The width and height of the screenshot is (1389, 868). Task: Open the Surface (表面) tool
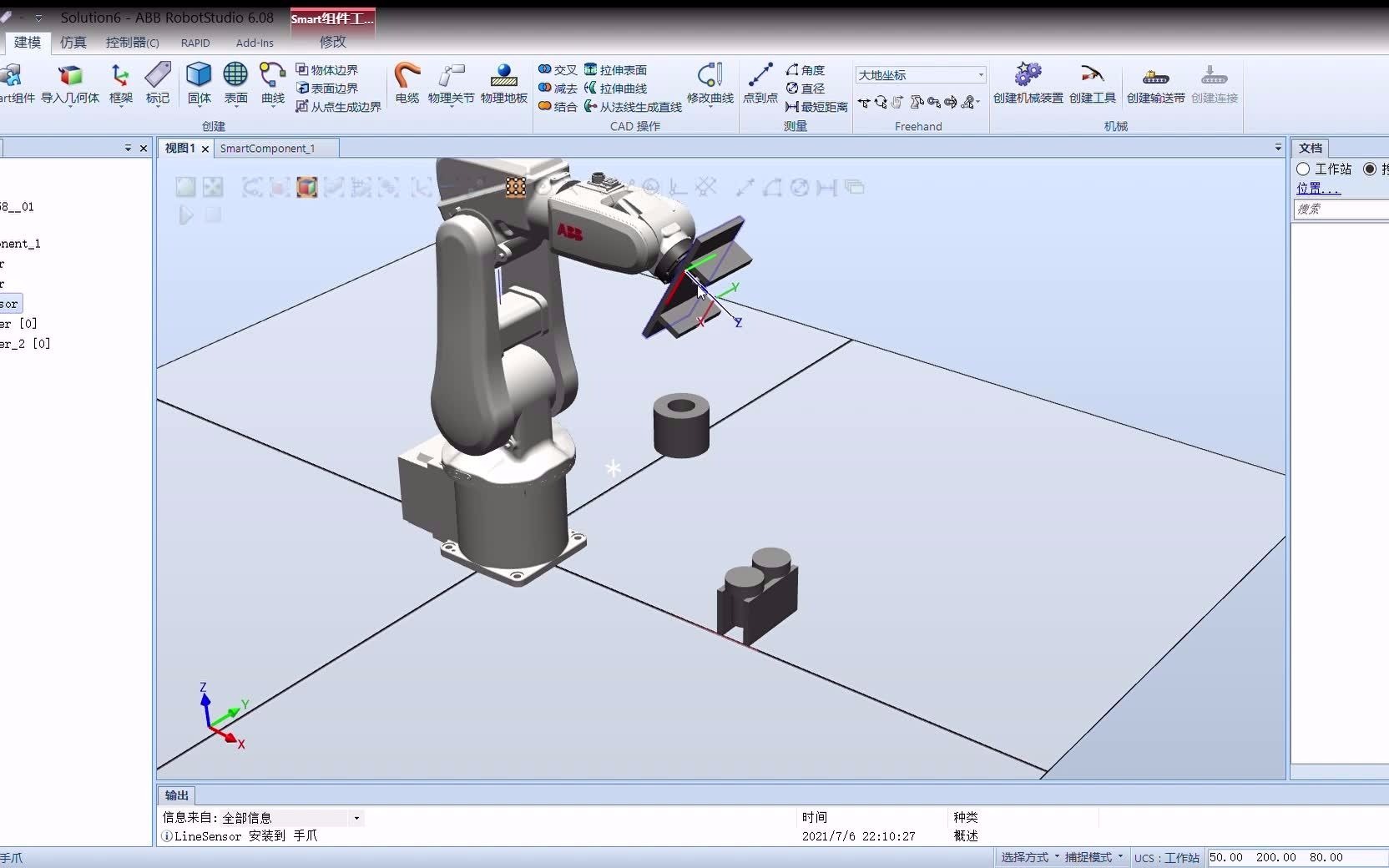tap(235, 83)
